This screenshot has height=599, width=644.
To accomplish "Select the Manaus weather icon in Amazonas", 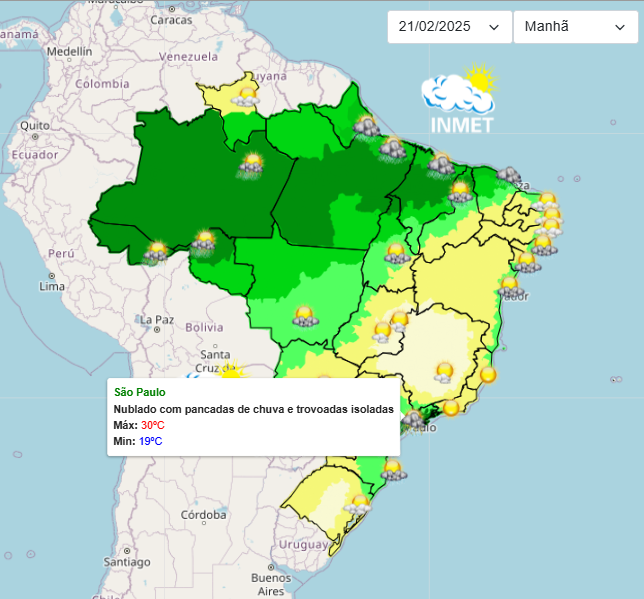I will (251, 164).
